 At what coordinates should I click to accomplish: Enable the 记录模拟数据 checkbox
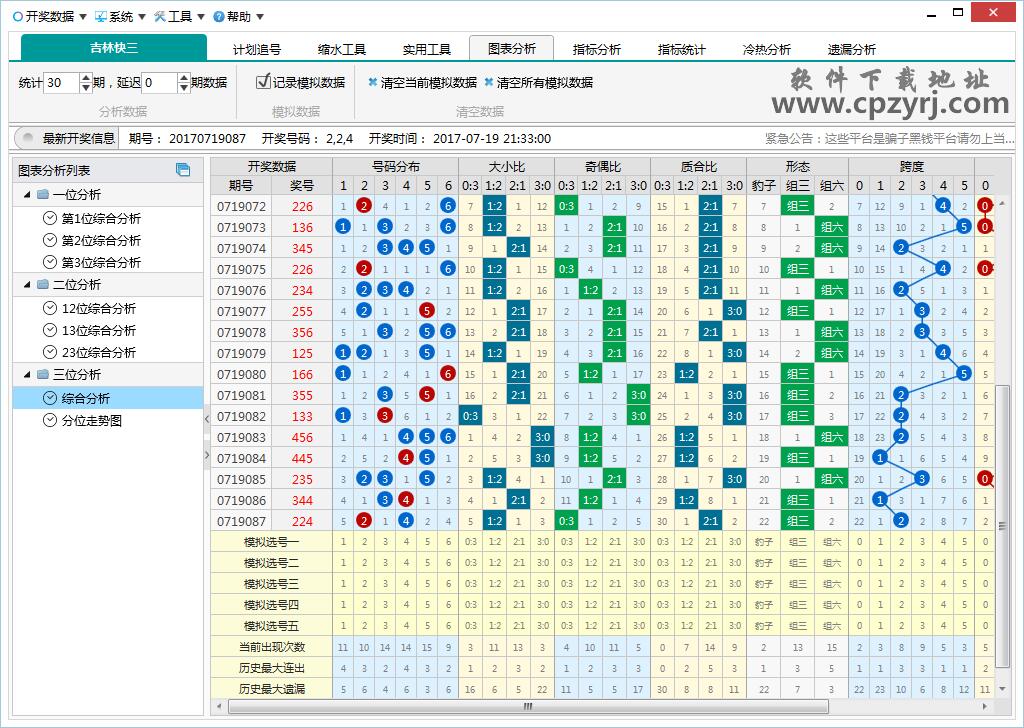[x=263, y=82]
